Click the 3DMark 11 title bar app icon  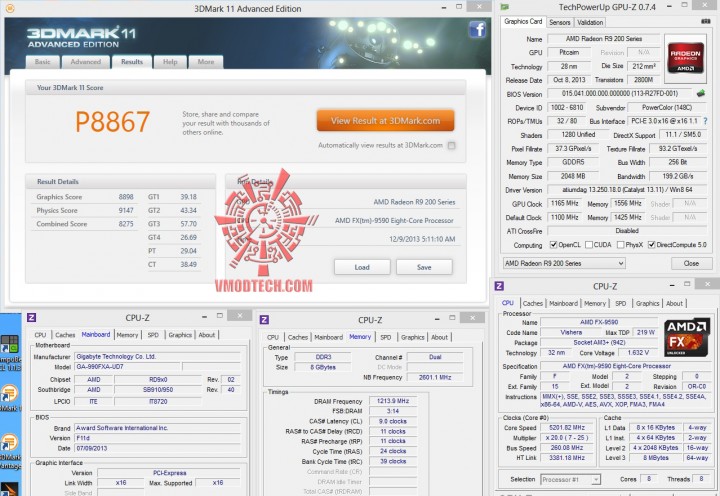point(10,8)
